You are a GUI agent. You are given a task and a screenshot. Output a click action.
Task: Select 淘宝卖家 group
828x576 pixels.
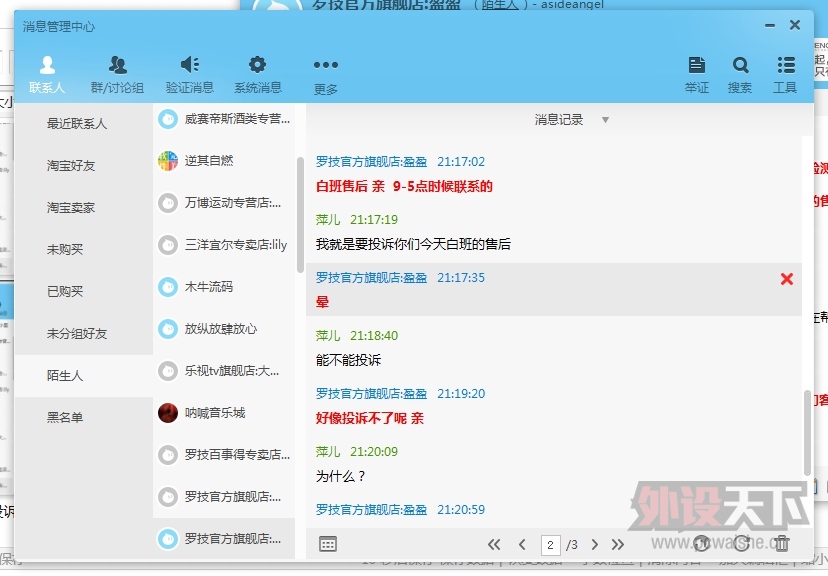(x=83, y=207)
